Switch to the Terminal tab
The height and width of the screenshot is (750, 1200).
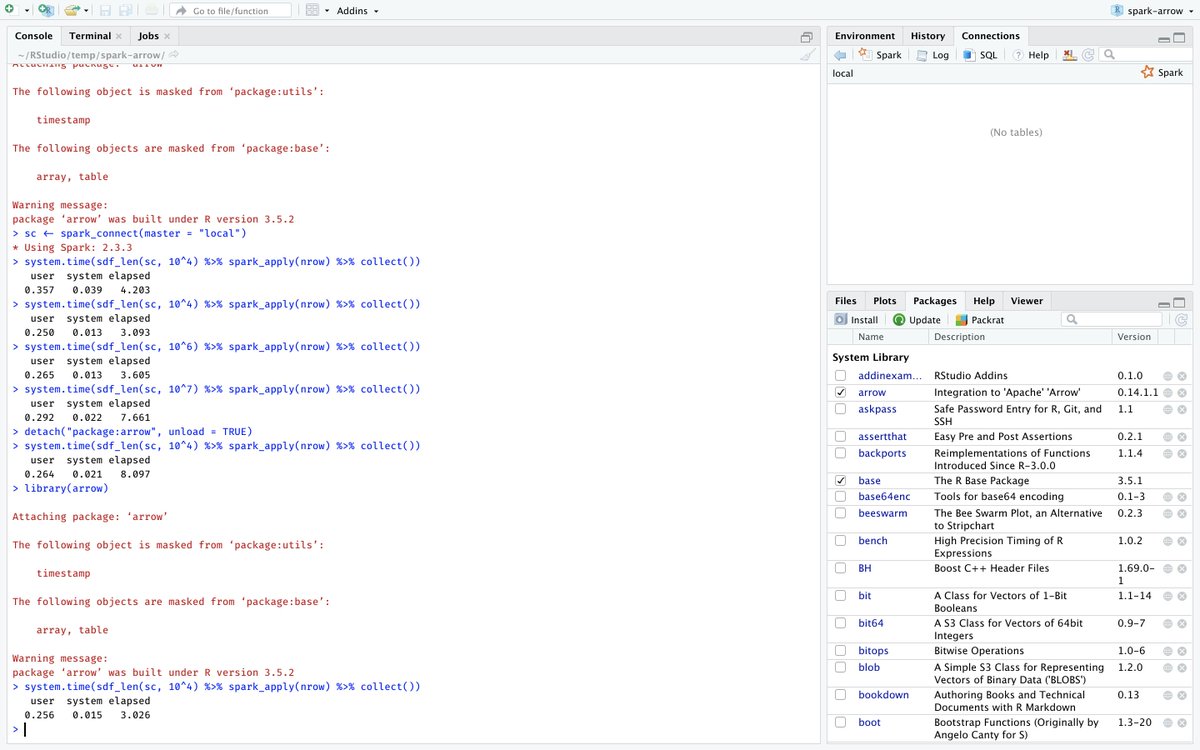[90, 36]
